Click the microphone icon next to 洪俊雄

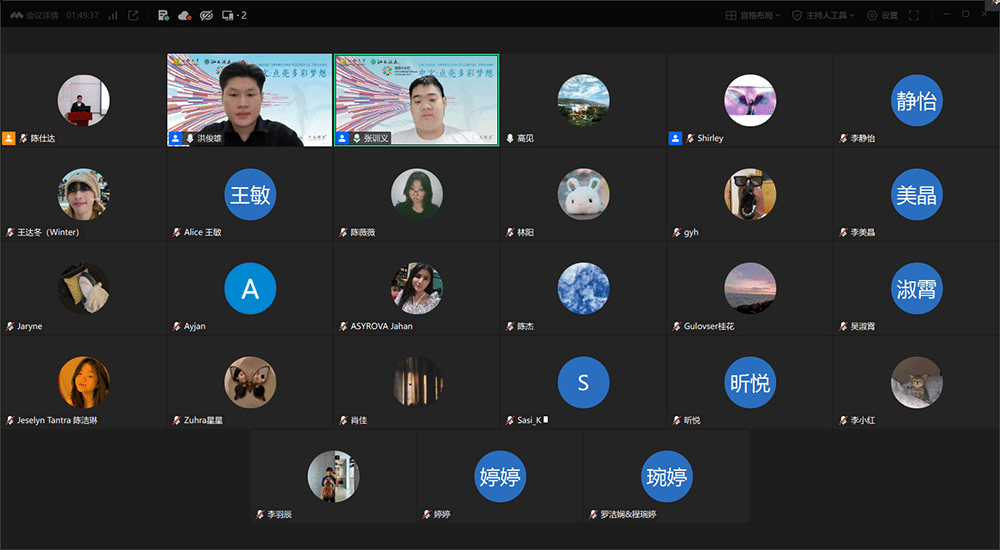click(x=190, y=138)
